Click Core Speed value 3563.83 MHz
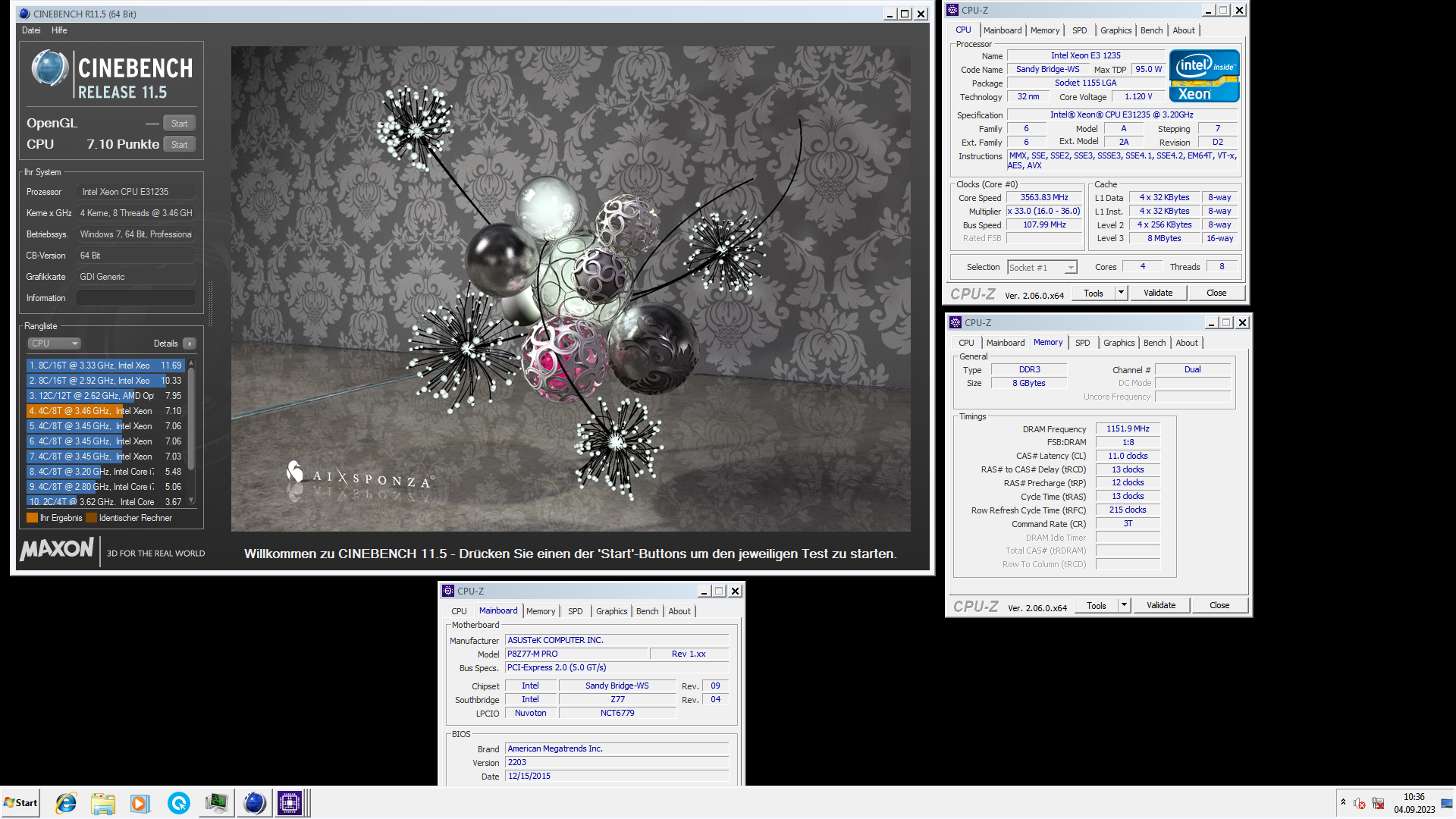Viewport: 1456px width, 819px height. pyautogui.click(x=1044, y=197)
